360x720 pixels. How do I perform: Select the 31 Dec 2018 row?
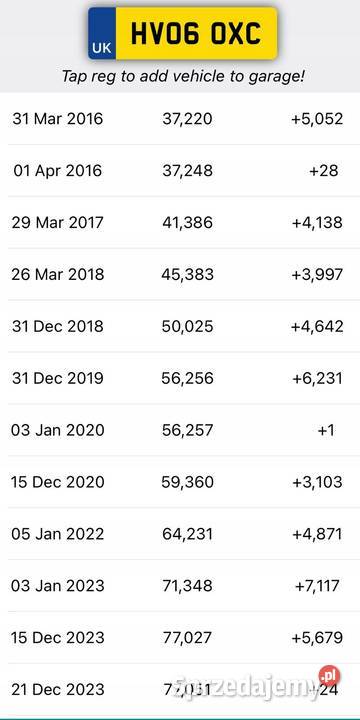tap(180, 326)
